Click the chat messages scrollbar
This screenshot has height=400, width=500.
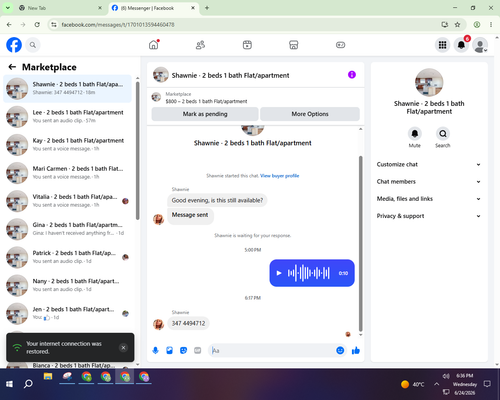360,243
